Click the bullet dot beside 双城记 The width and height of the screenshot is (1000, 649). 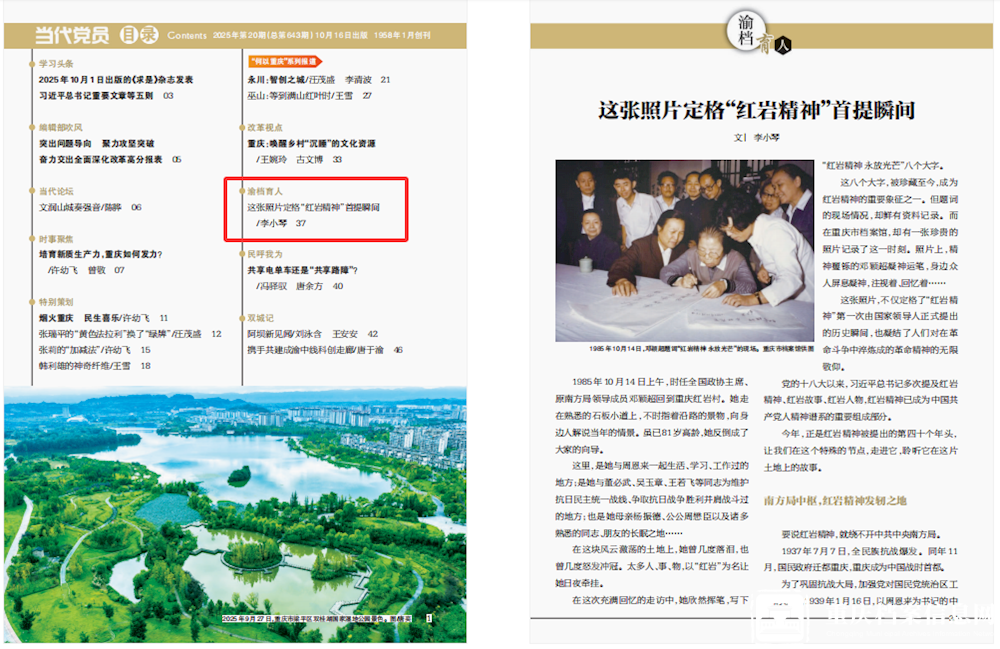[241, 317]
